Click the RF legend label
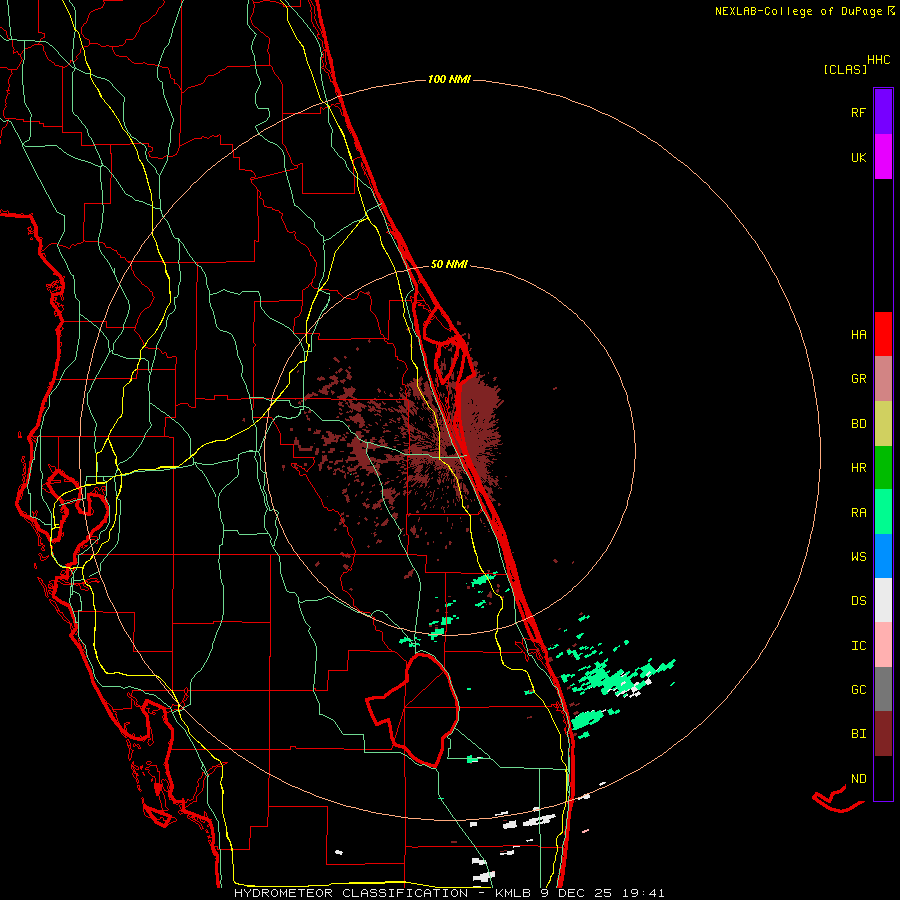900x900 pixels. pyautogui.click(x=858, y=112)
